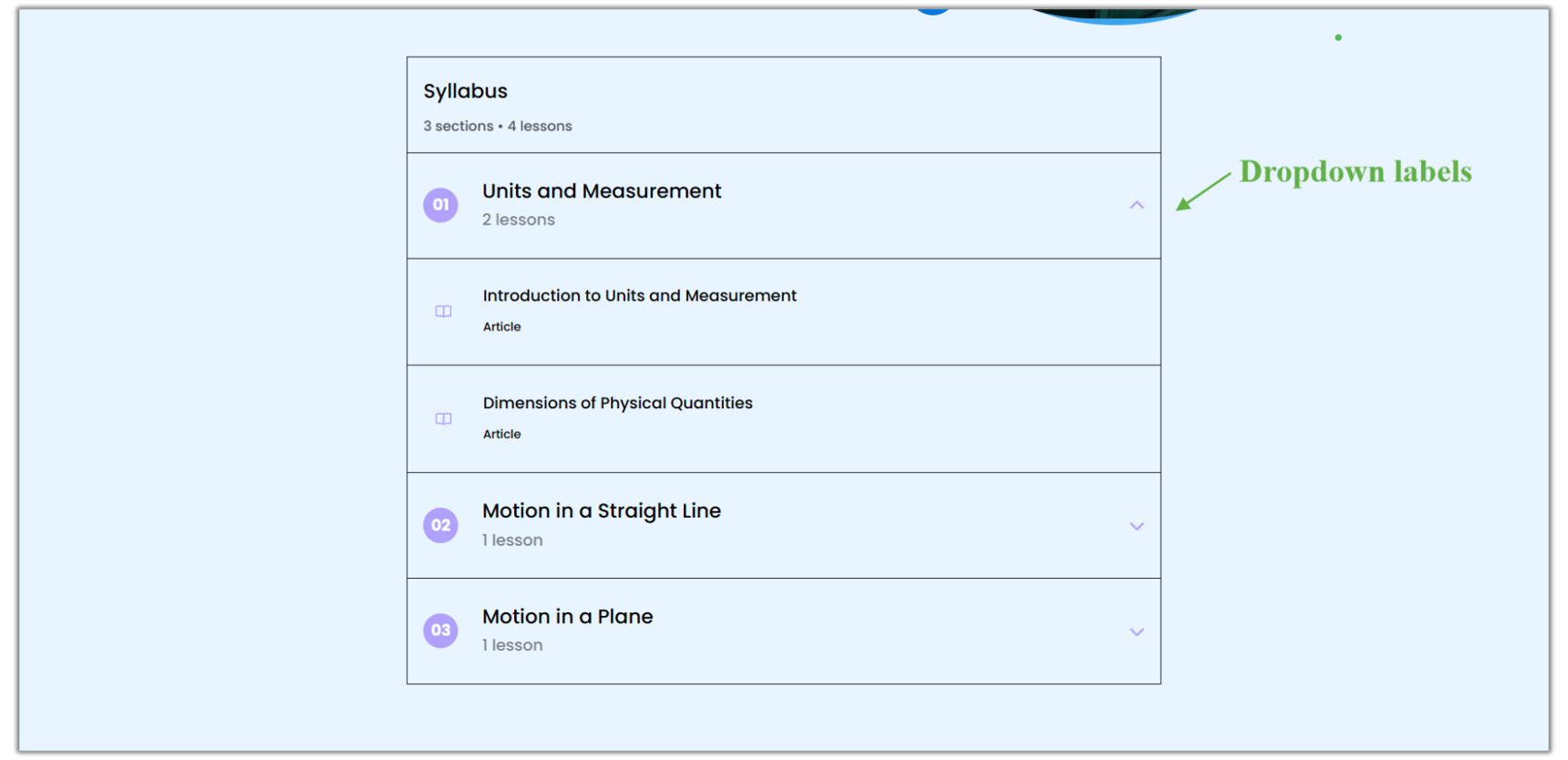Select the 03 section number badge

[440, 630]
